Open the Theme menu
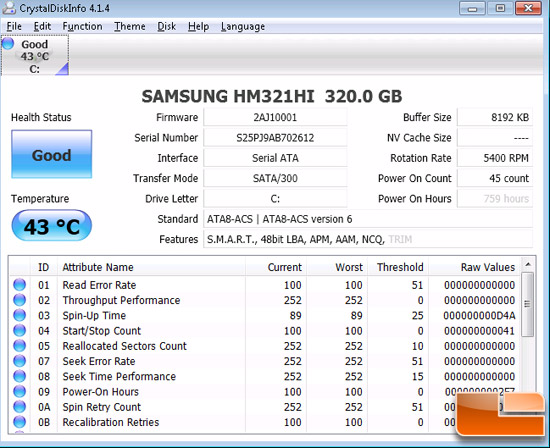 point(129,26)
